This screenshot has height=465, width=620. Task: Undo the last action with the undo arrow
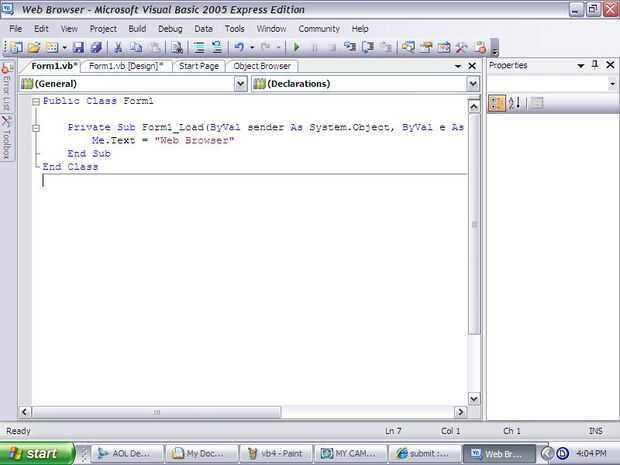tap(239, 47)
